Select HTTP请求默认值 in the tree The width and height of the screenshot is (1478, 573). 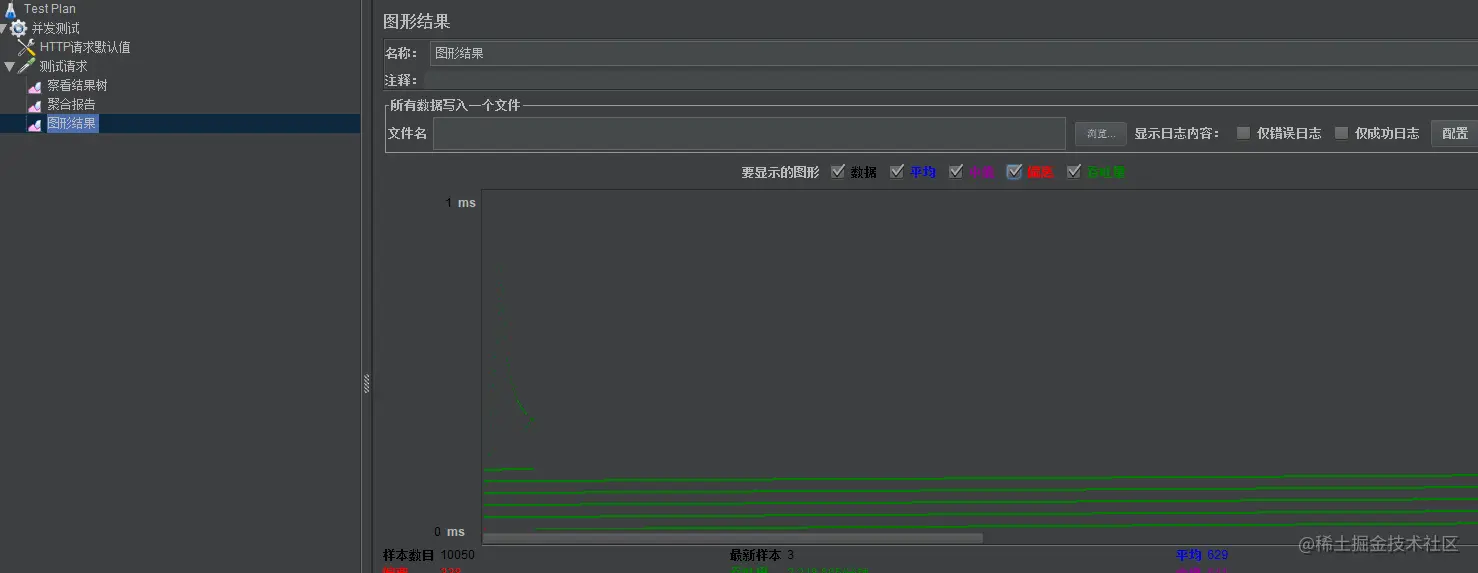[x=85, y=47]
